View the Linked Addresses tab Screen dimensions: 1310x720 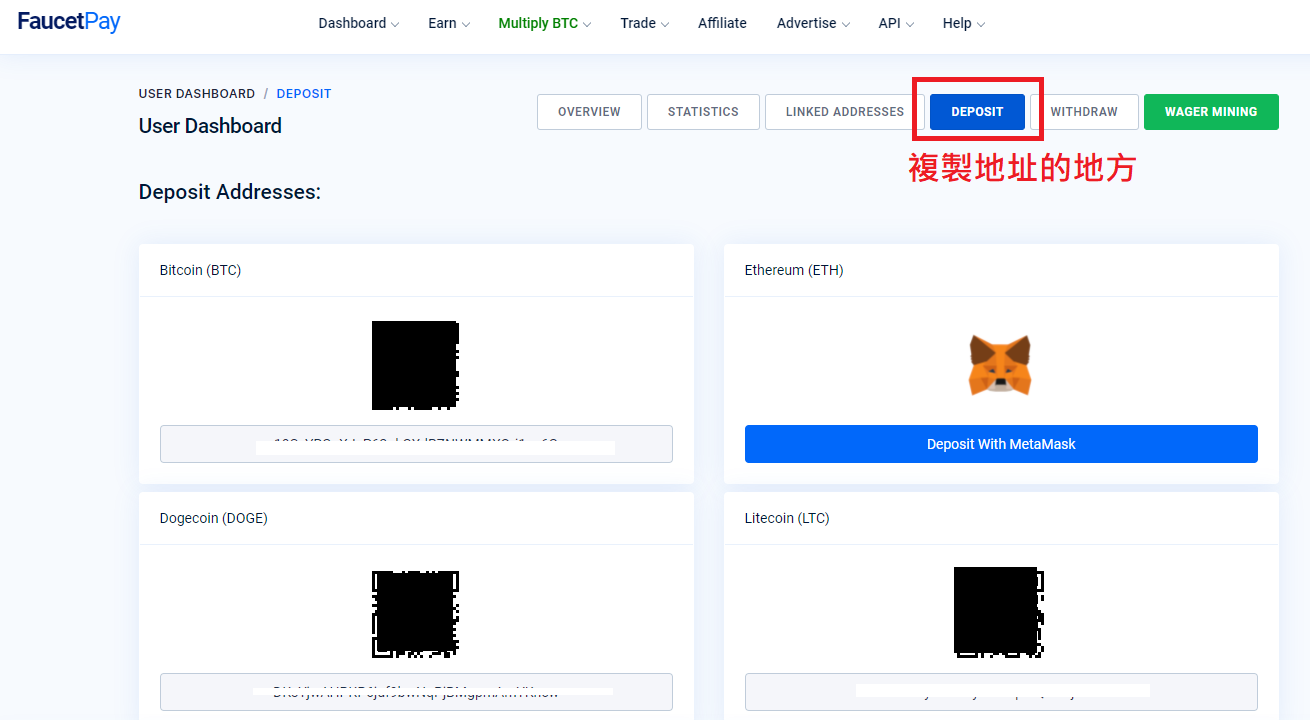click(x=845, y=112)
